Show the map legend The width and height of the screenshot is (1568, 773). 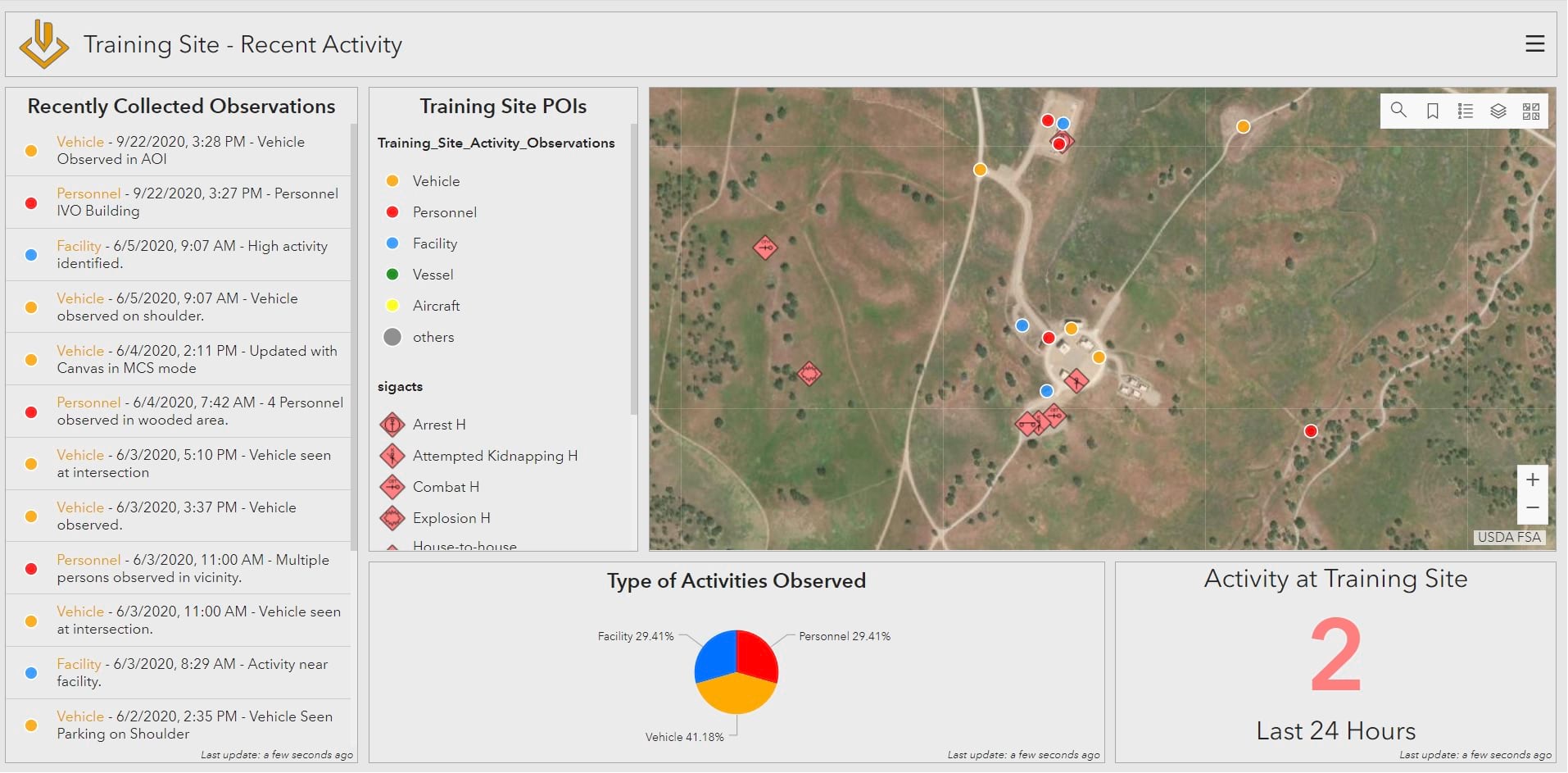tap(1465, 110)
